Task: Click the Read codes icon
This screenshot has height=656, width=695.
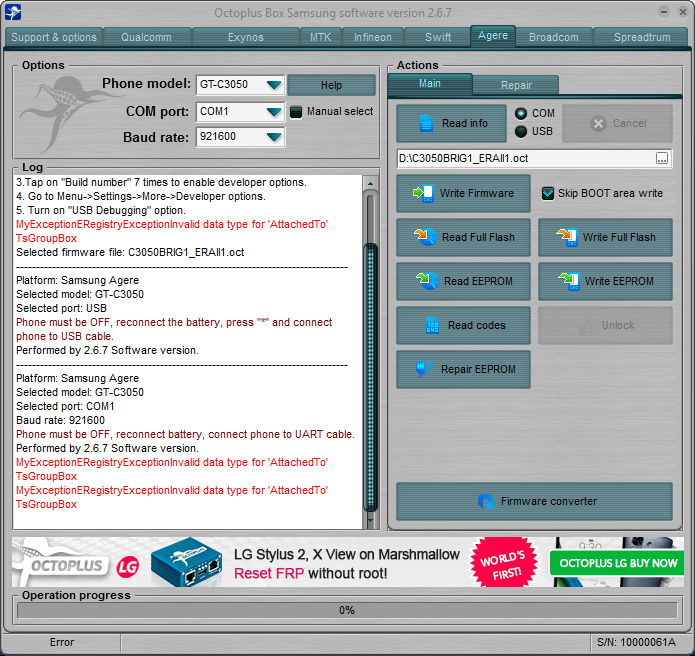Action: pyautogui.click(x=432, y=325)
